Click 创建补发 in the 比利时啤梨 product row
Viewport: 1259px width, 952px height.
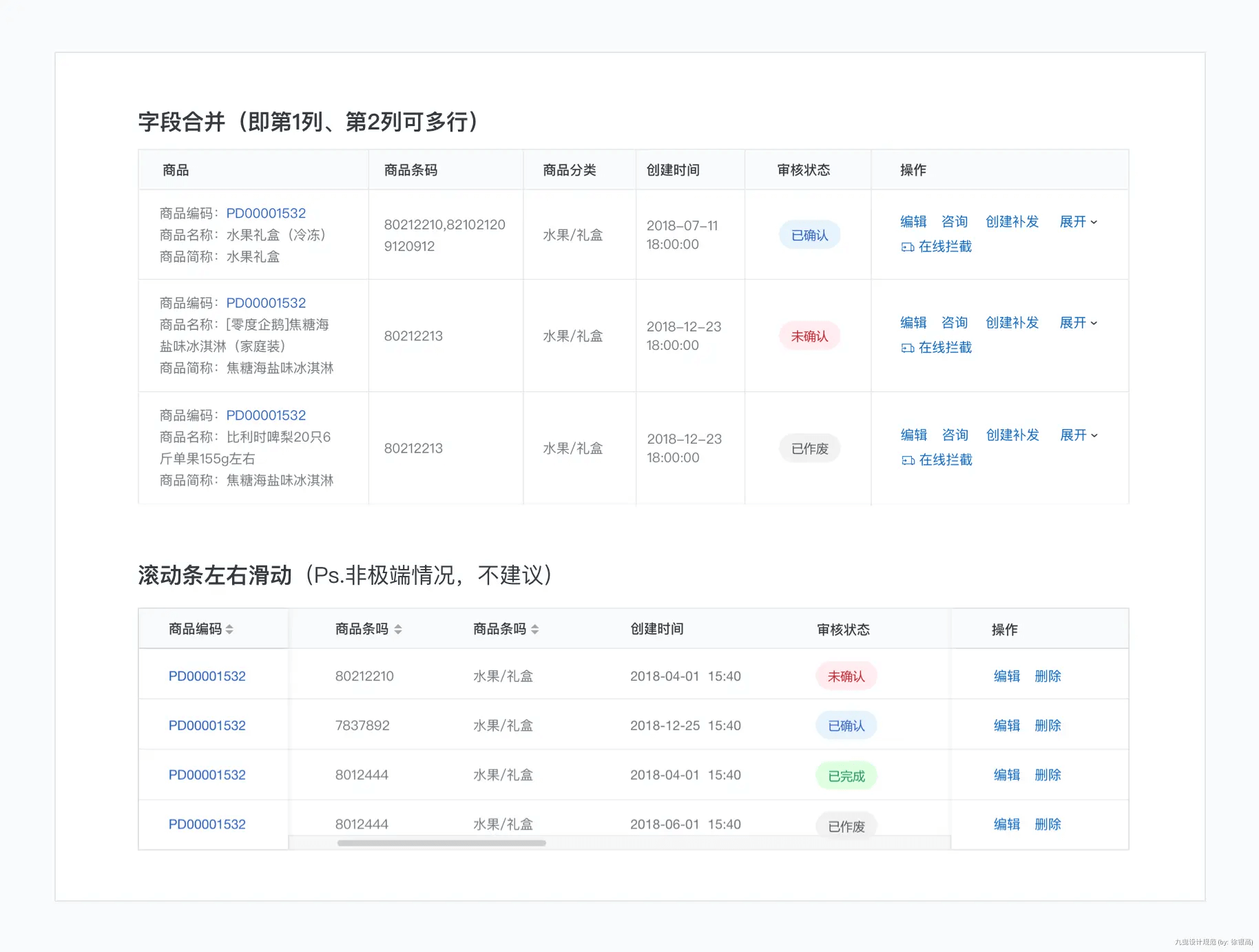click(x=1012, y=435)
